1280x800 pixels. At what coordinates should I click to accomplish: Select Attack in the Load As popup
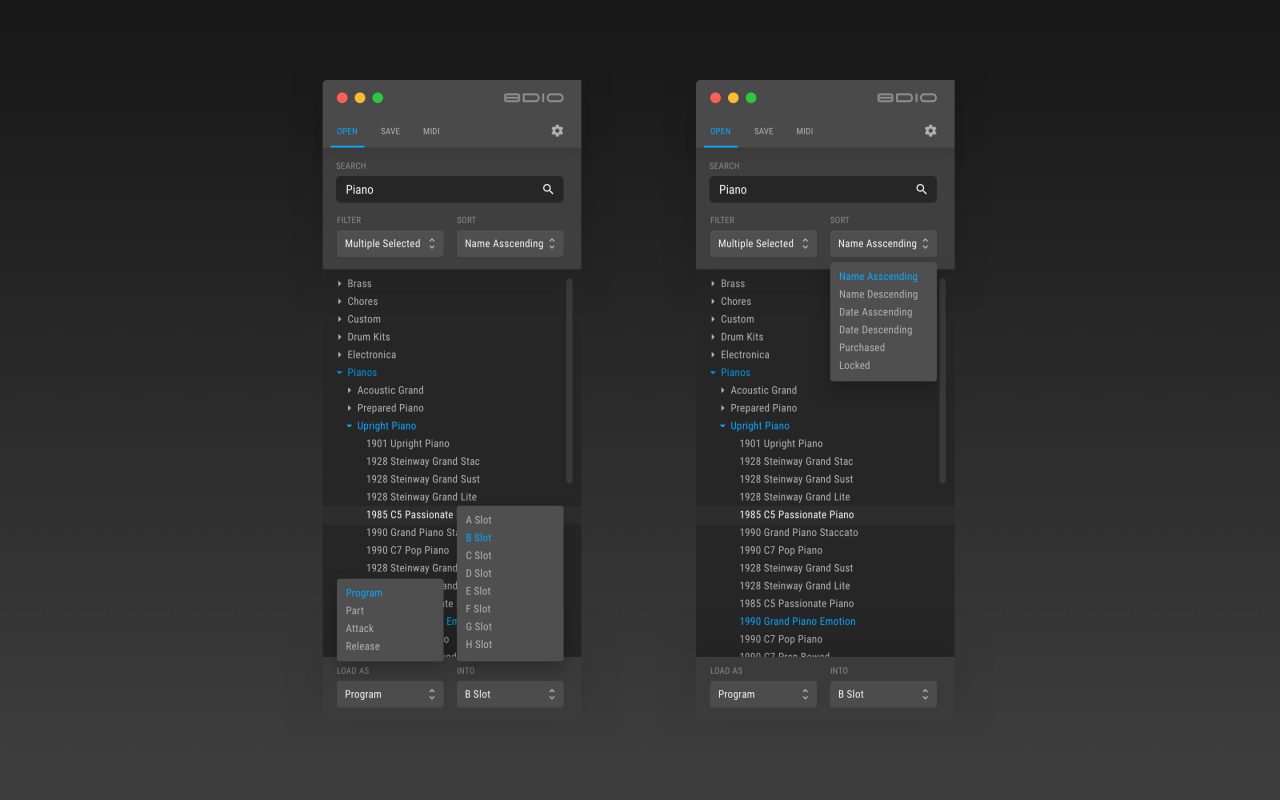click(x=360, y=629)
